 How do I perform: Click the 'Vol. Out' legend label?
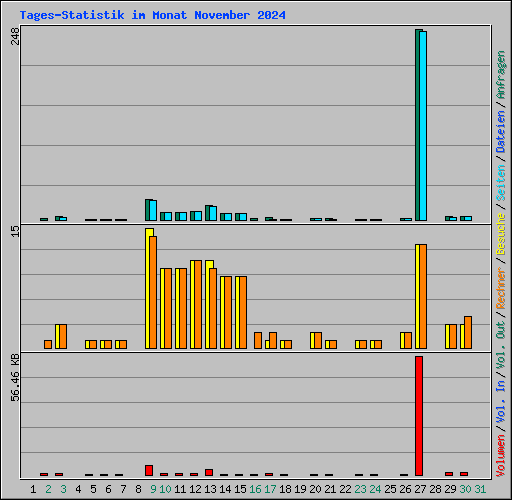pos(501,345)
